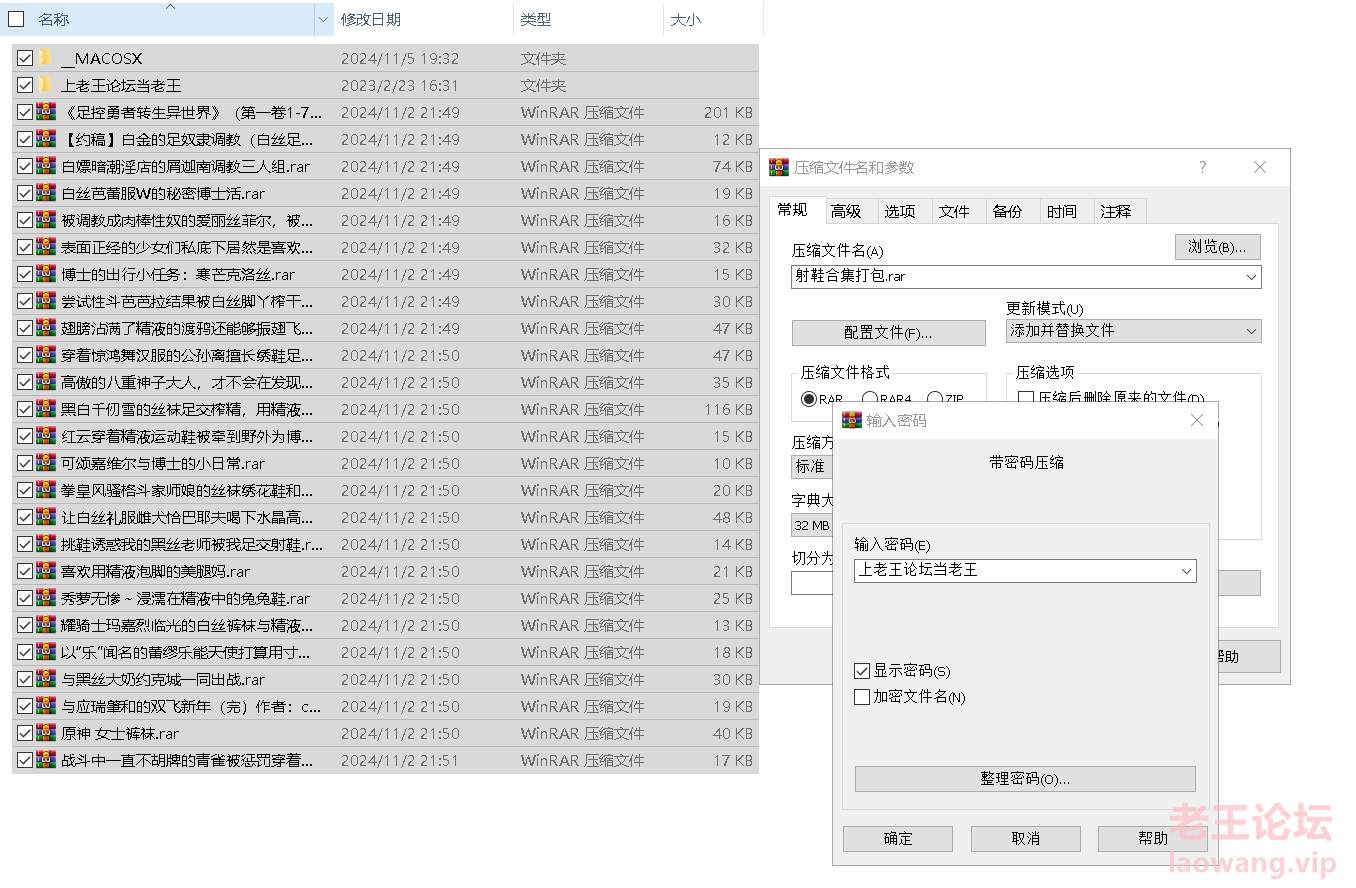Click the 配置文件(F)... button
Screen dimensions: 1356x888
pos(888,333)
